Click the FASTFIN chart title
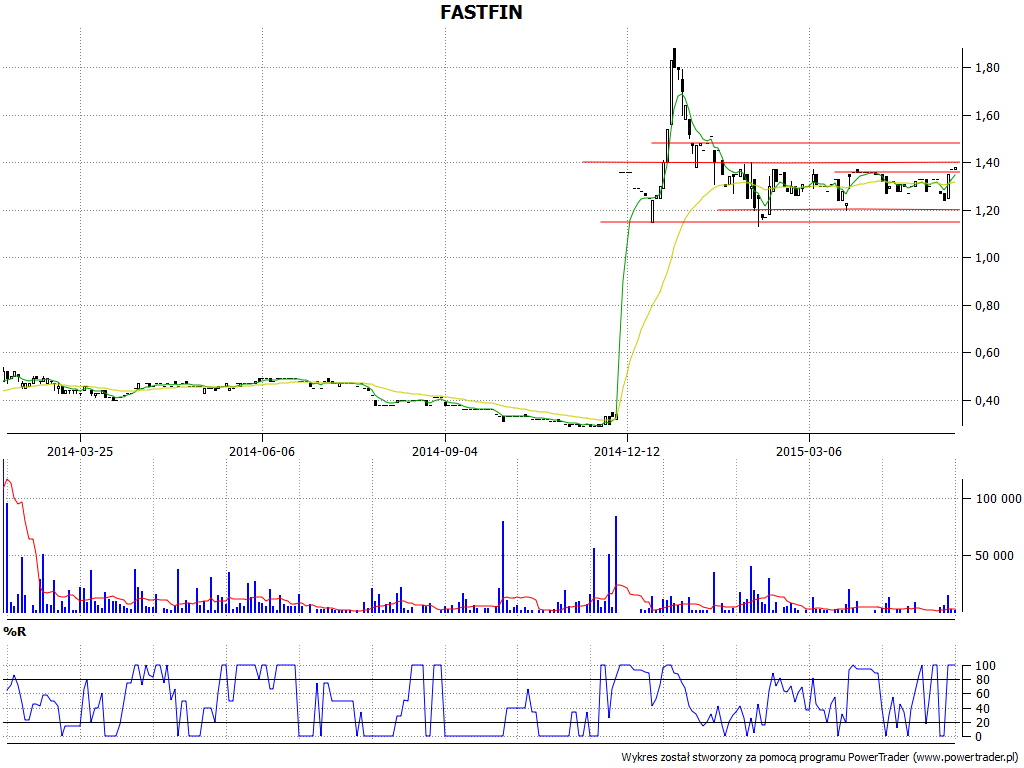 tap(481, 12)
